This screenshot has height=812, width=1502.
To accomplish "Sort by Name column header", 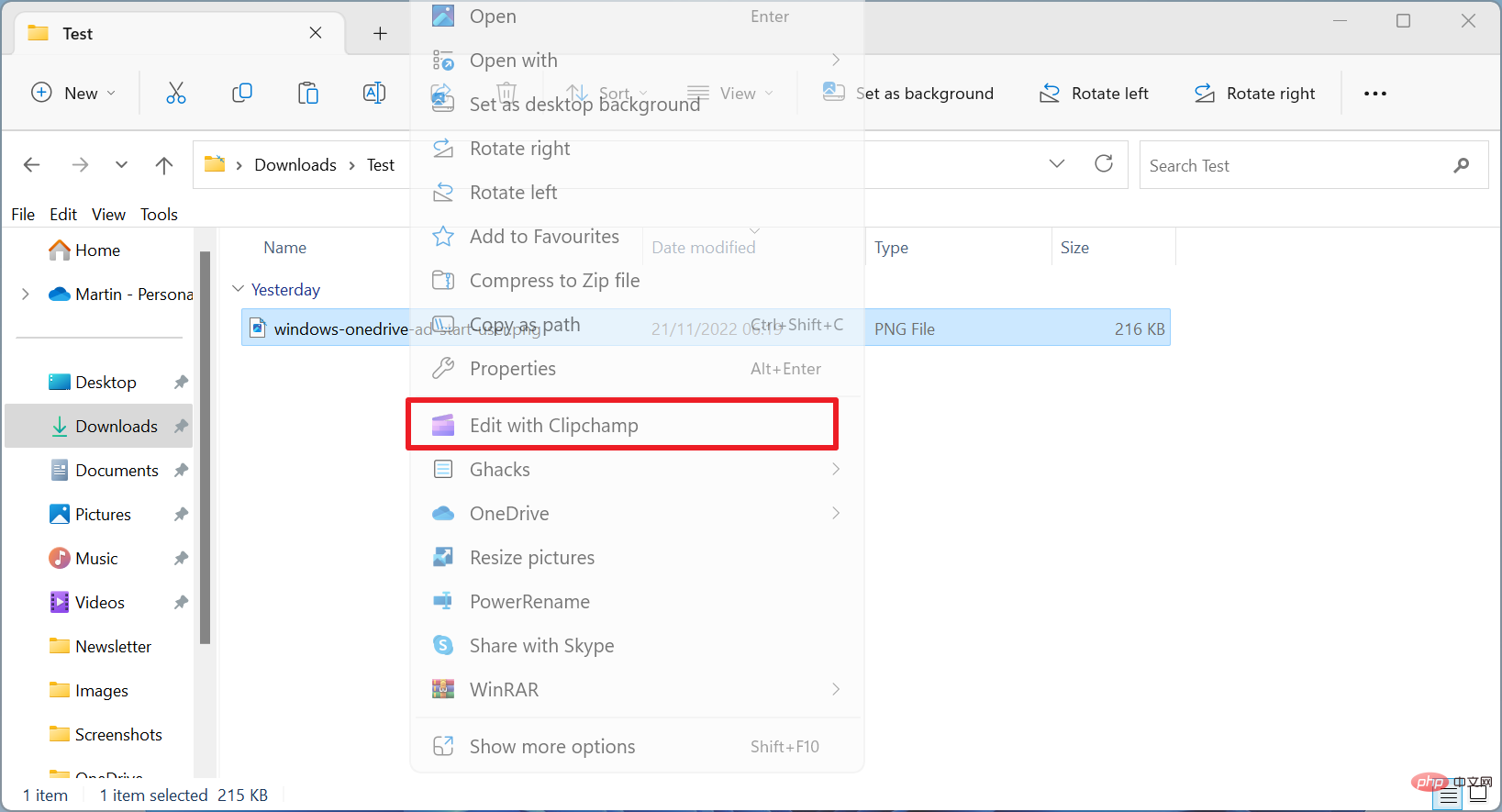I will click(x=284, y=248).
